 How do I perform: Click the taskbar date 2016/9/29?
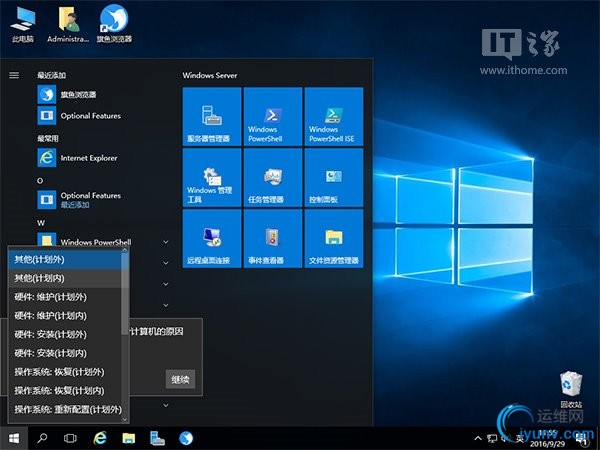[x=548, y=444]
